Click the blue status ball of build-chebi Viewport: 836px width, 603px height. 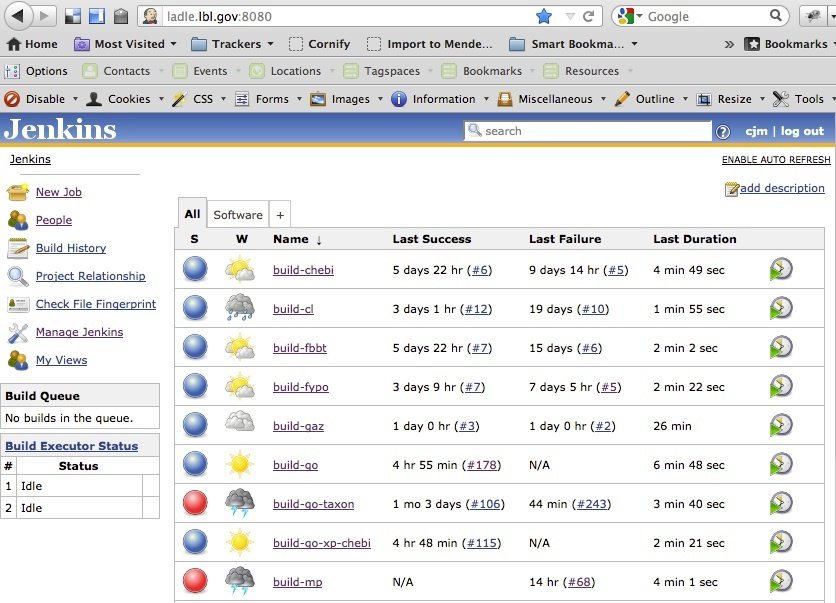tap(195, 269)
